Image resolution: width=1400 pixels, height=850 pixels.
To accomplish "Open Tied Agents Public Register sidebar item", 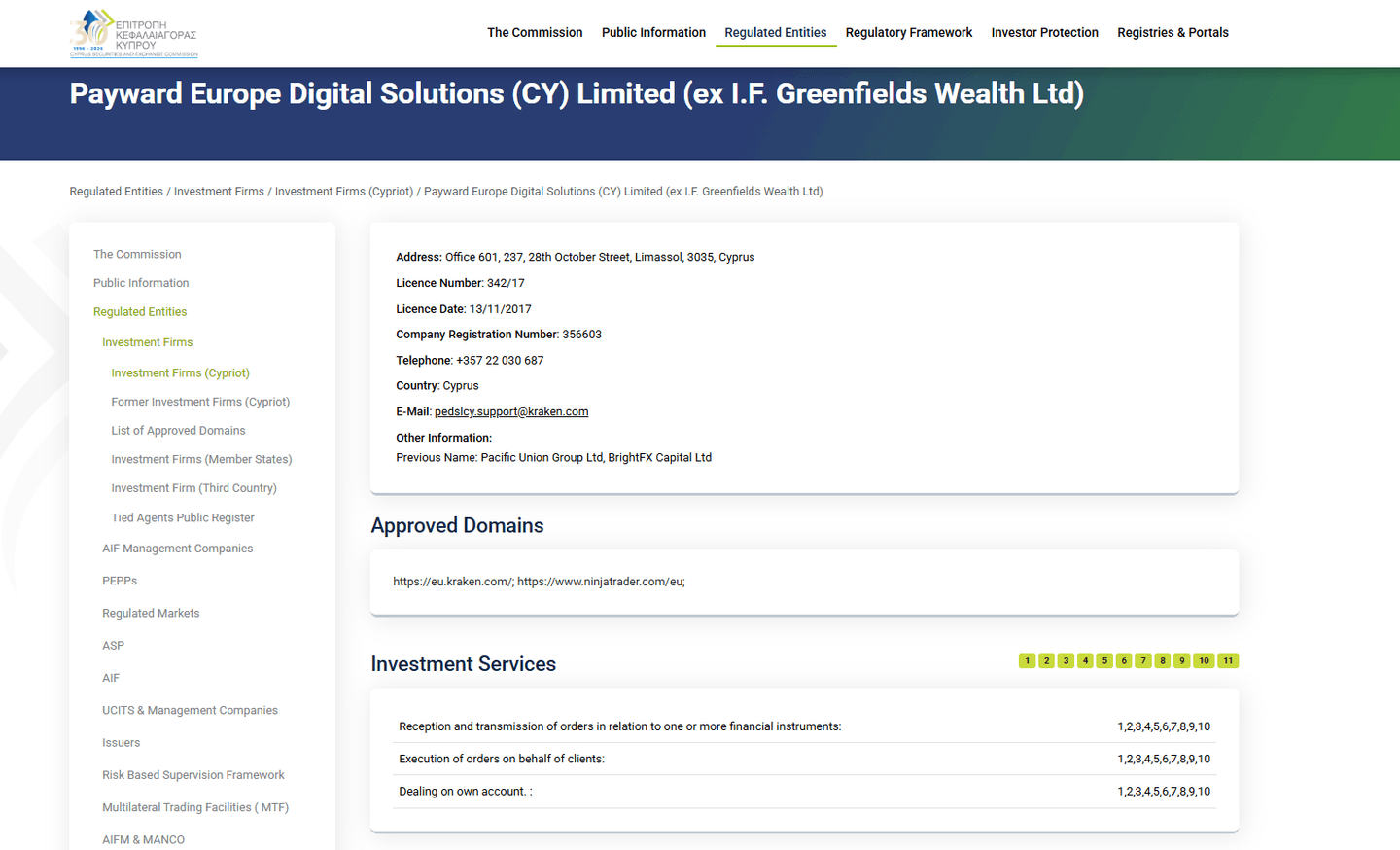I will click(183, 518).
